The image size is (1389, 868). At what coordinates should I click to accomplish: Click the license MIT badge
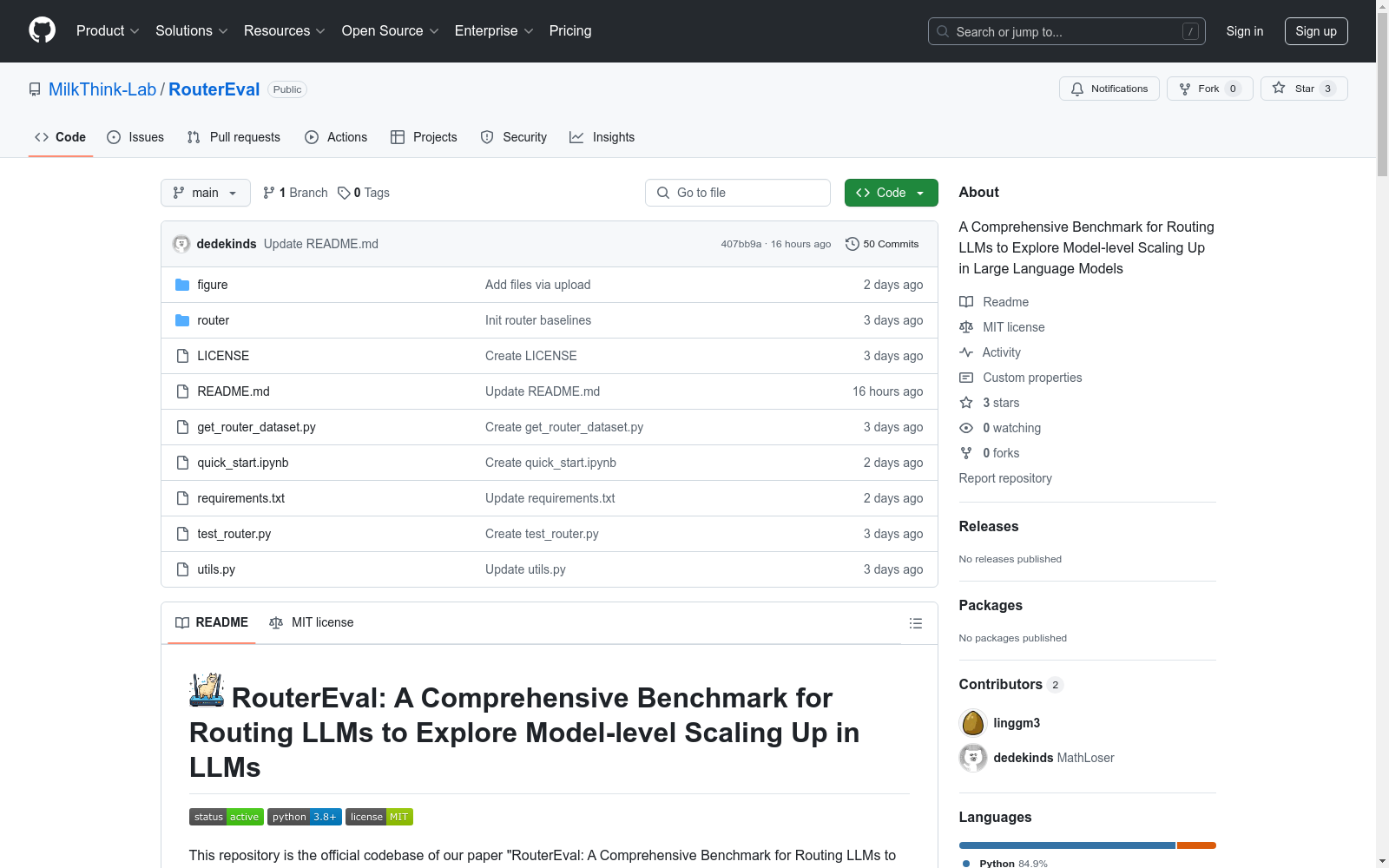point(379,817)
